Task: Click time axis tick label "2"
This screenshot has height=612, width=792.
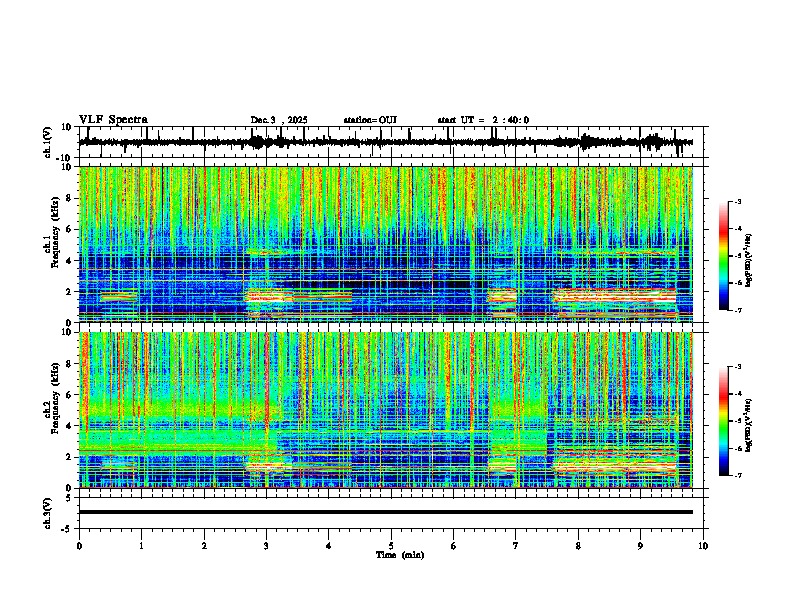Action: point(204,546)
